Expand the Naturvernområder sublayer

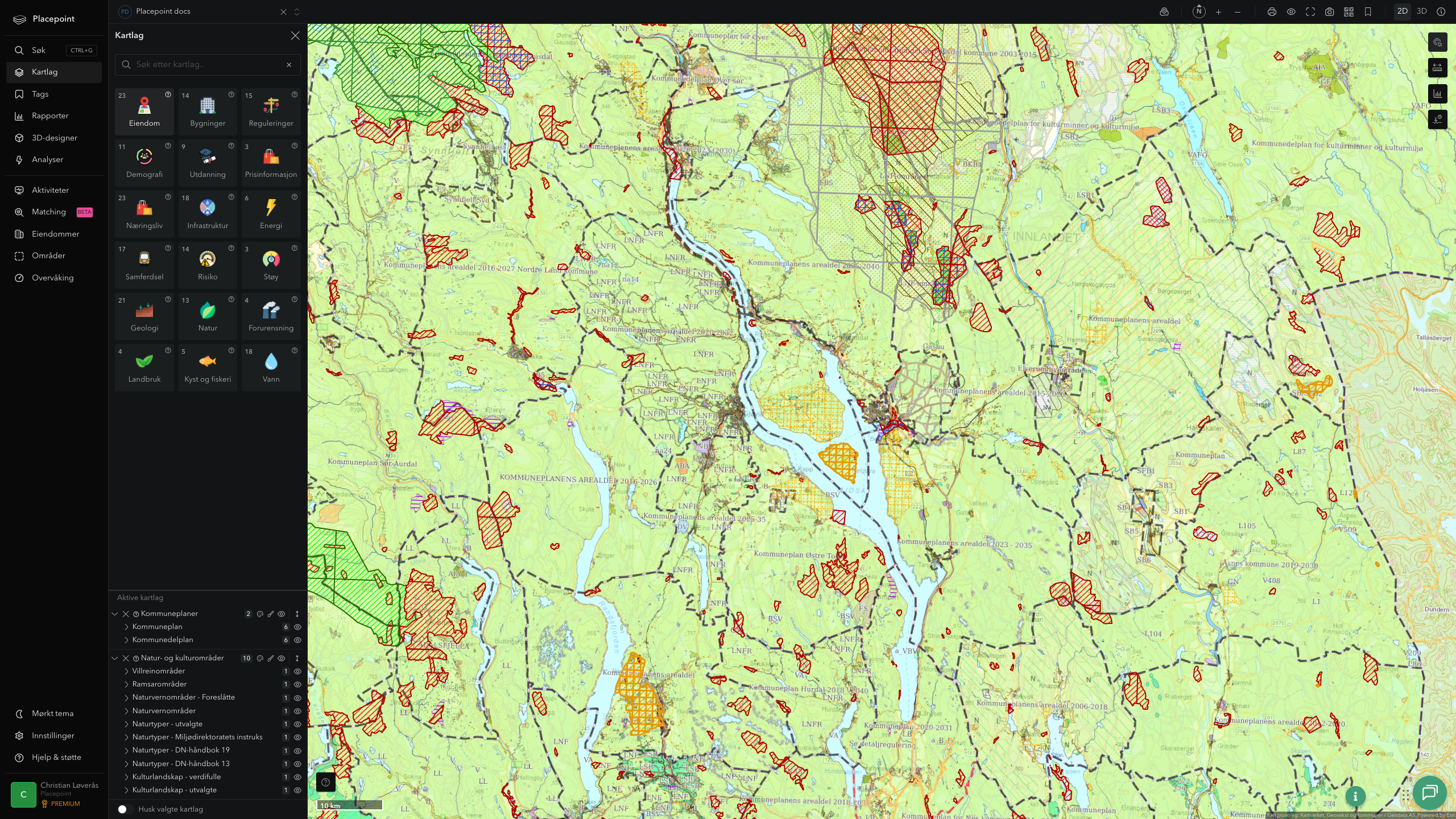point(126,711)
